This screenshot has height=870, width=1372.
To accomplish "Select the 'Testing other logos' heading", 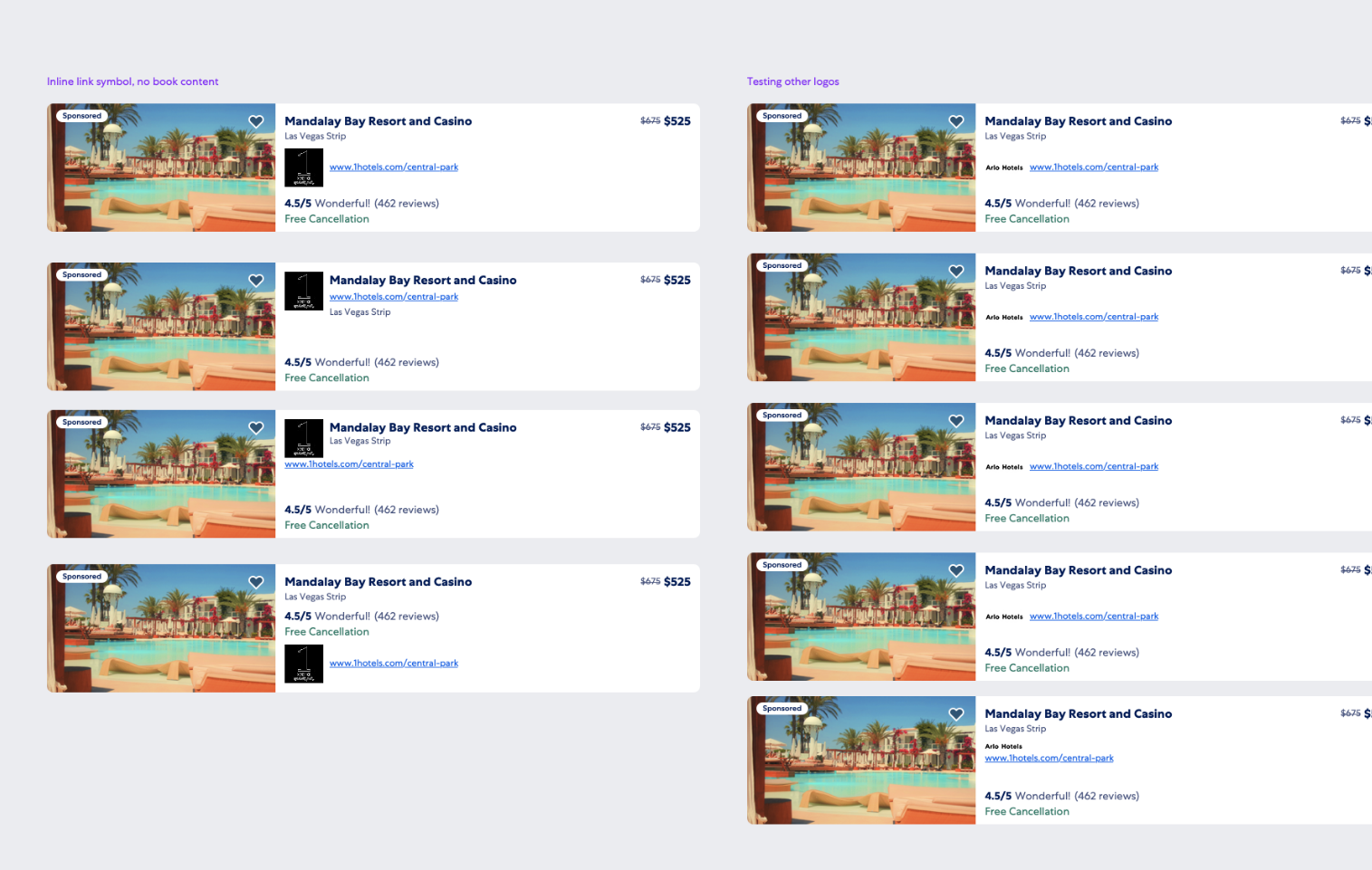I will click(x=792, y=81).
